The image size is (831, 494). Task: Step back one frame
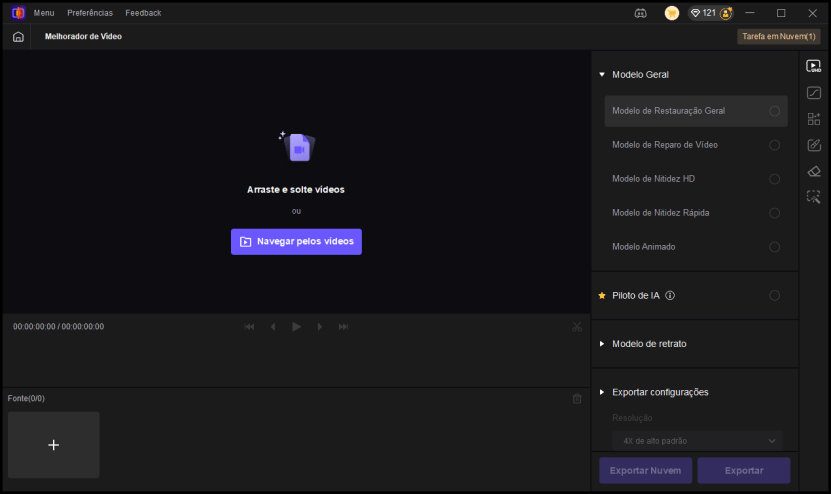(x=273, y=327)
